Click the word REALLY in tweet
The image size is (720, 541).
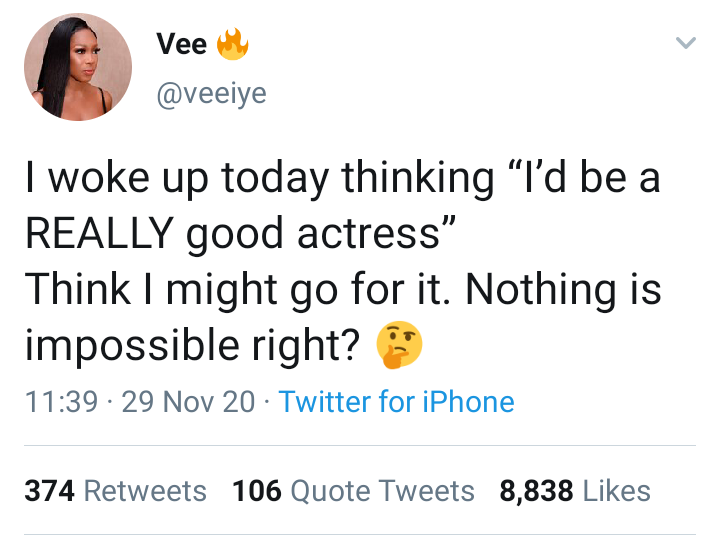(x=100, y=233)
